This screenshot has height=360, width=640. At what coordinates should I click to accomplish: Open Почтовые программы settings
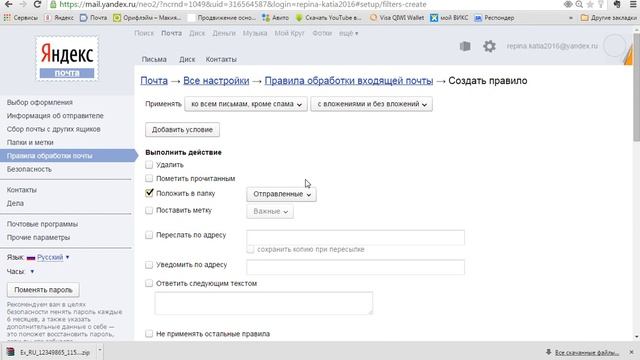42,224
